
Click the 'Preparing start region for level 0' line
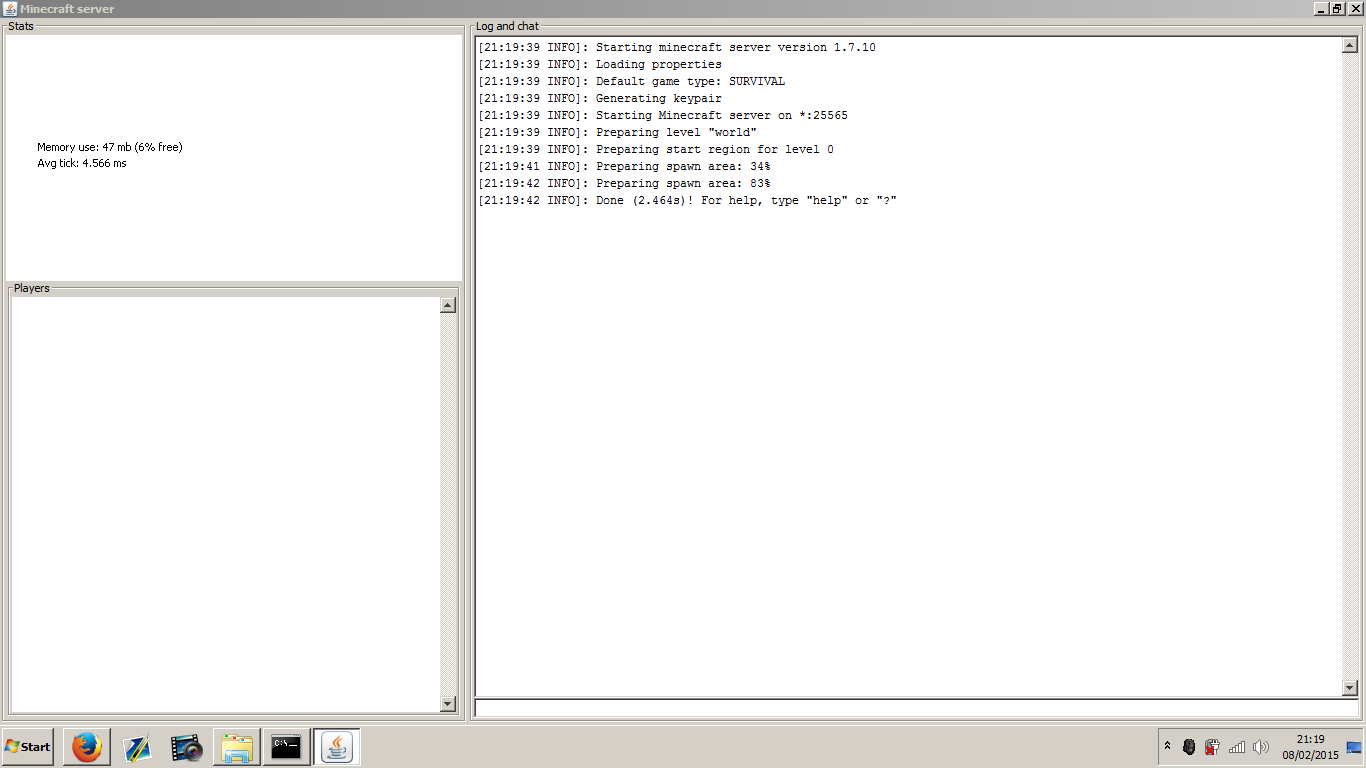[656, 149]
